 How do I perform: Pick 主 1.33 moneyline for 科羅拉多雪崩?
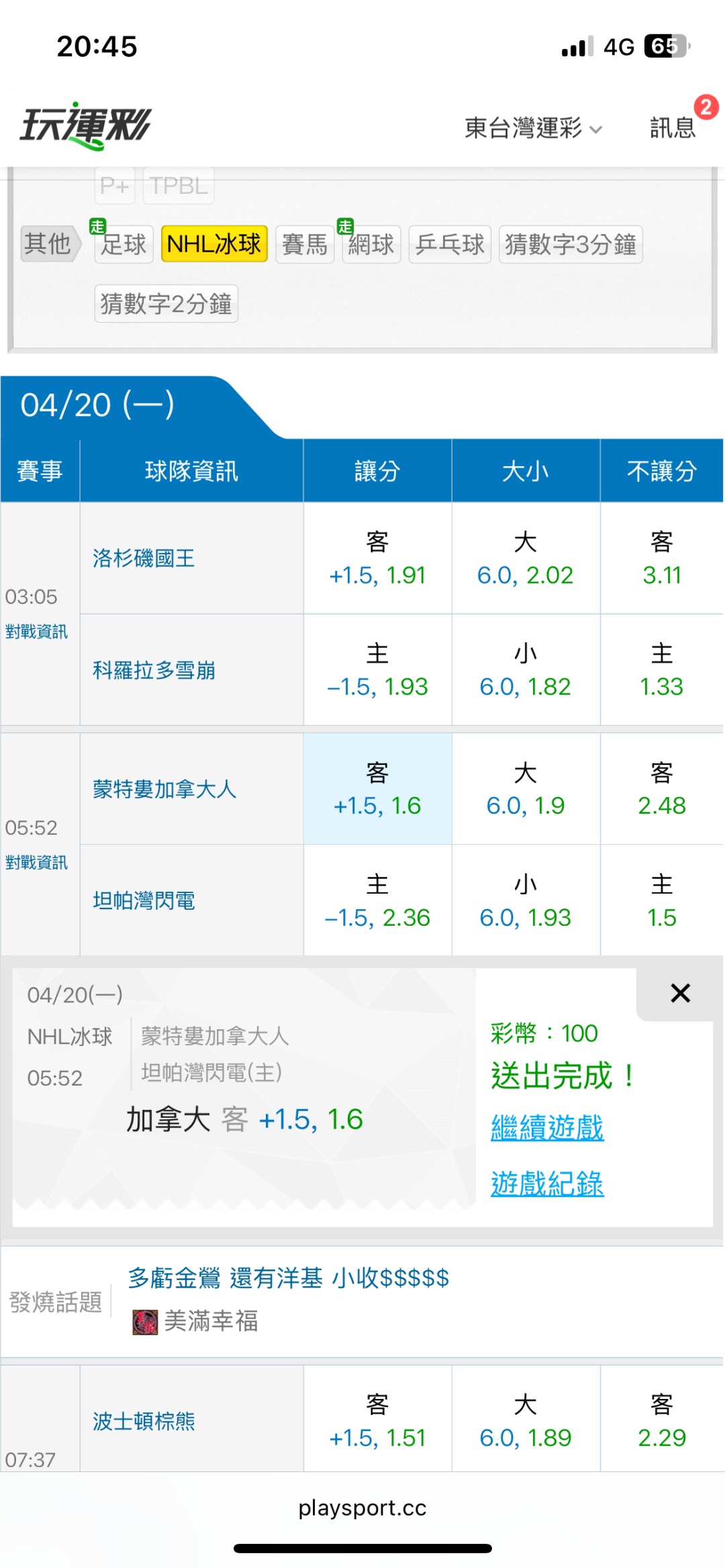[x=661, y=670]
